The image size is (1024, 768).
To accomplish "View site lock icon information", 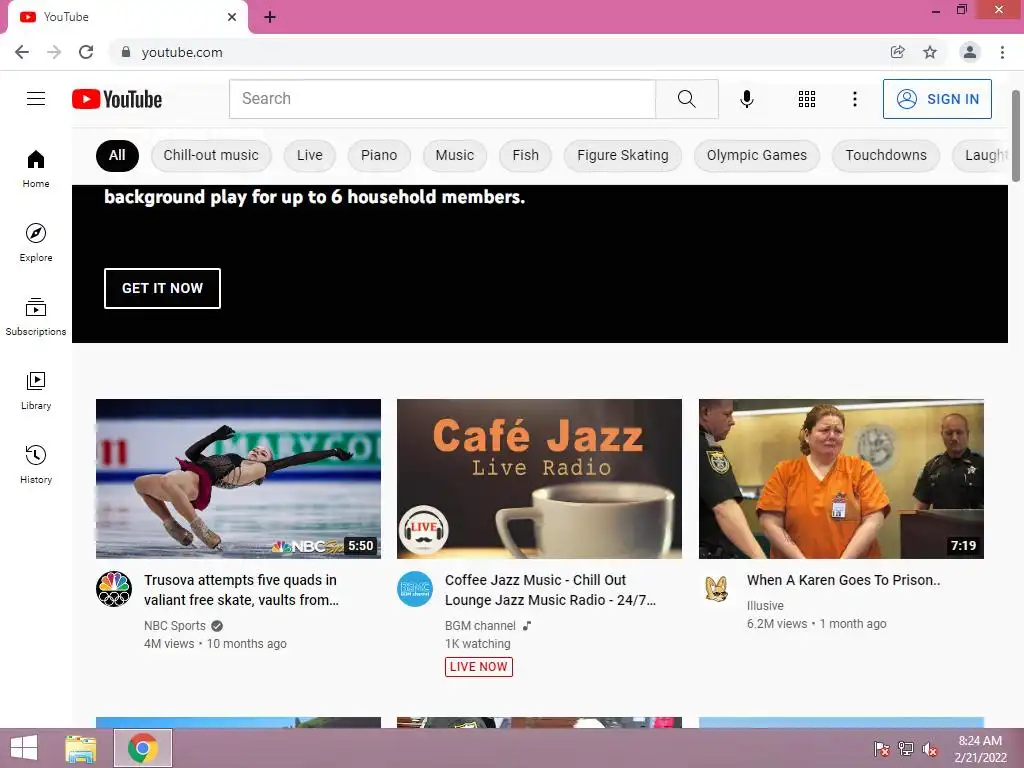I will (x=126, y=52).
